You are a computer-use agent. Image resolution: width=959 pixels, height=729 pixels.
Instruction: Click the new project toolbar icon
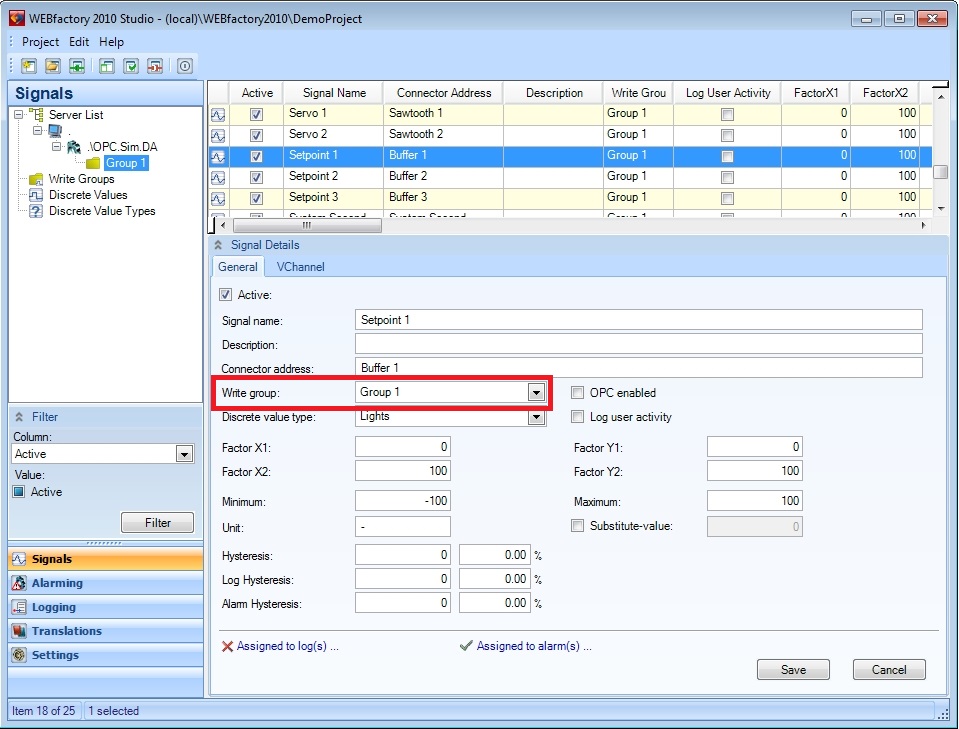click(x=28, y=66)
